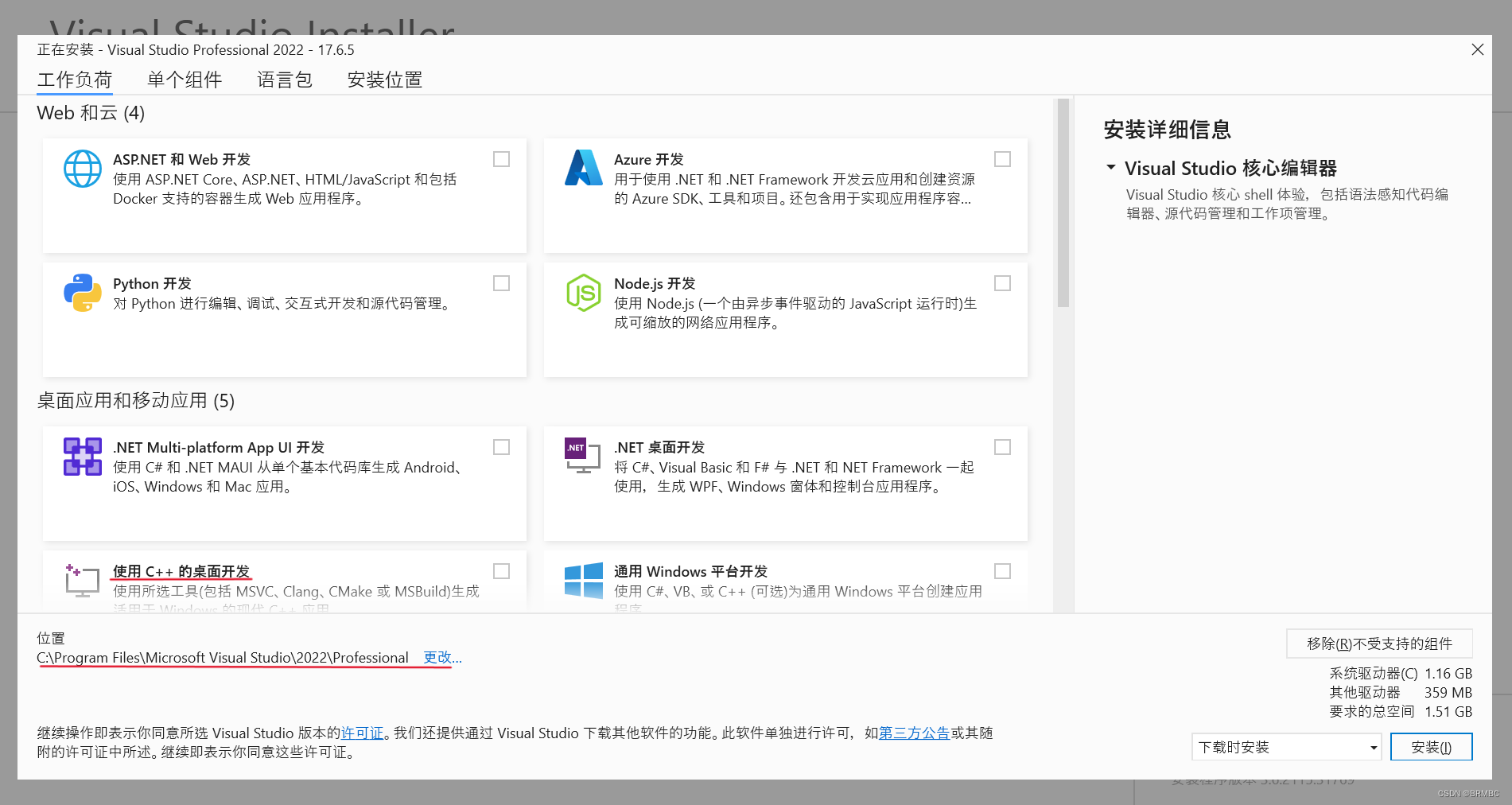1512x805 pixels.
Task: Click the .NET 桌面开发 title text
Action: [659, 447]
